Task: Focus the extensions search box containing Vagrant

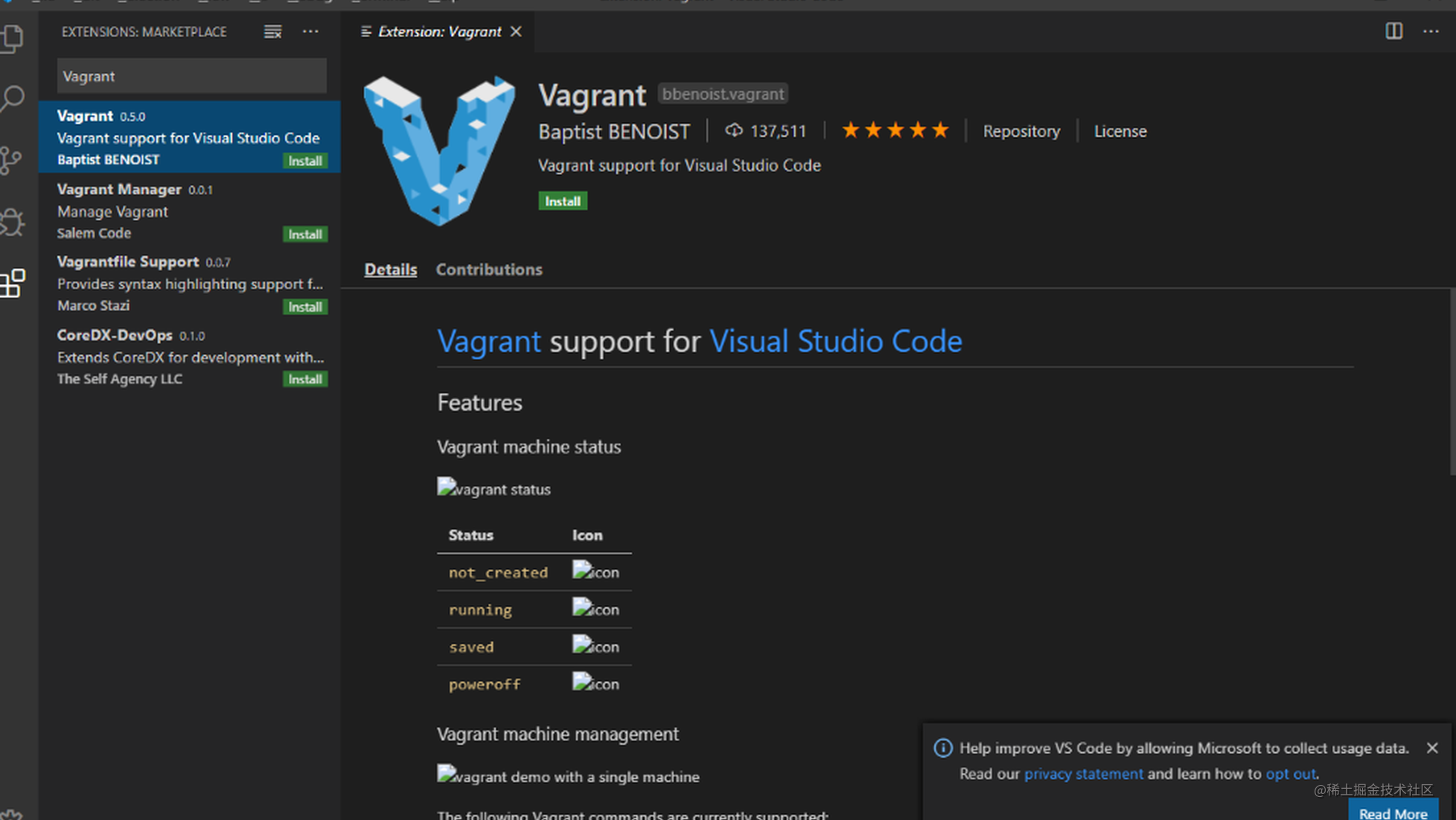Action: click(x=192, y=76)
